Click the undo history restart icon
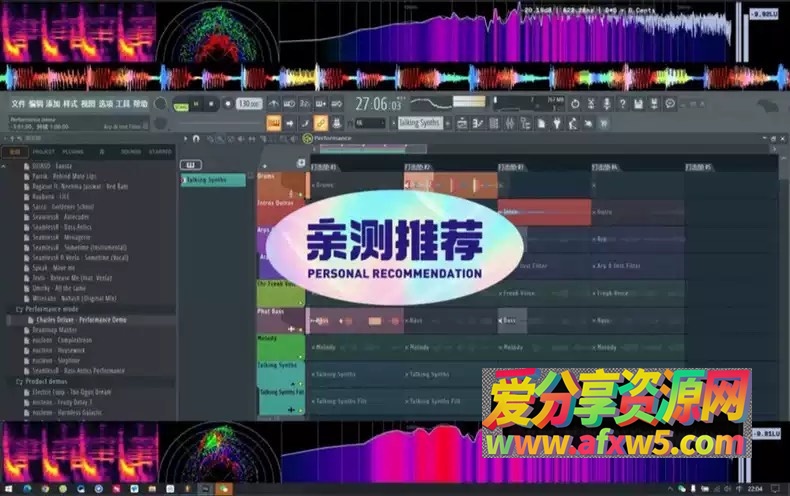 coord(575,104)
